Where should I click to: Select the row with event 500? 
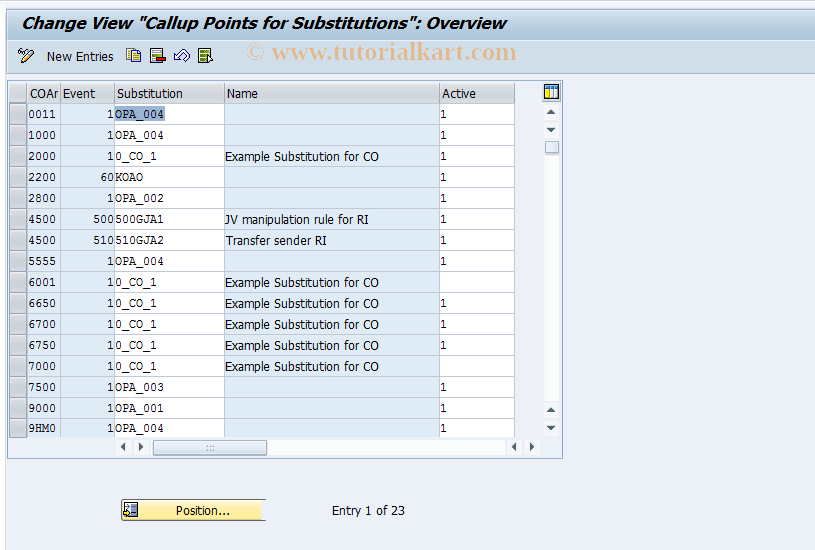[18, 219]
